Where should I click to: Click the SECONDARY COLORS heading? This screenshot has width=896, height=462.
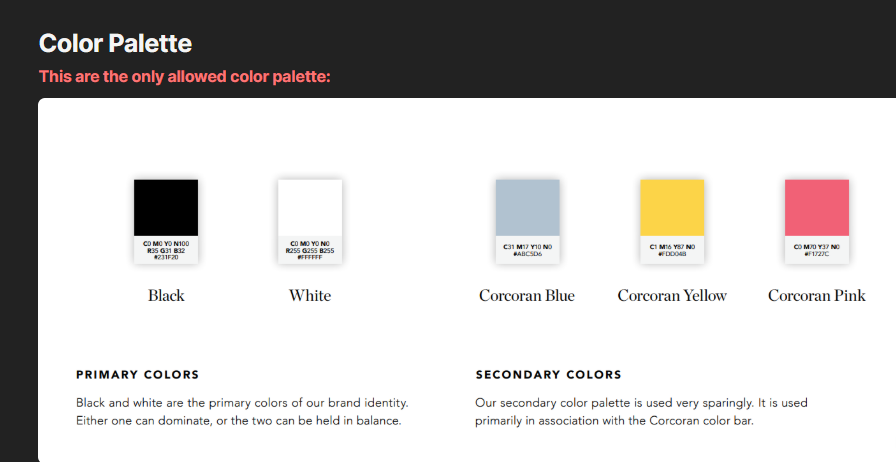(548, 375)
